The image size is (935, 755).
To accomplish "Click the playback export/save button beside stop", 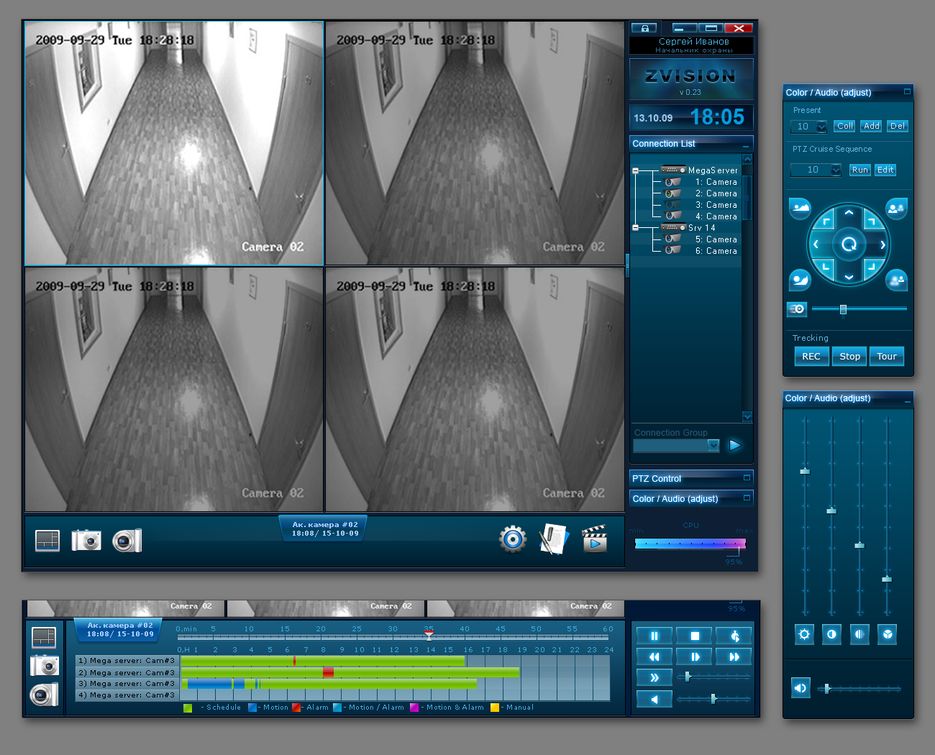I will tap(734, 636).
